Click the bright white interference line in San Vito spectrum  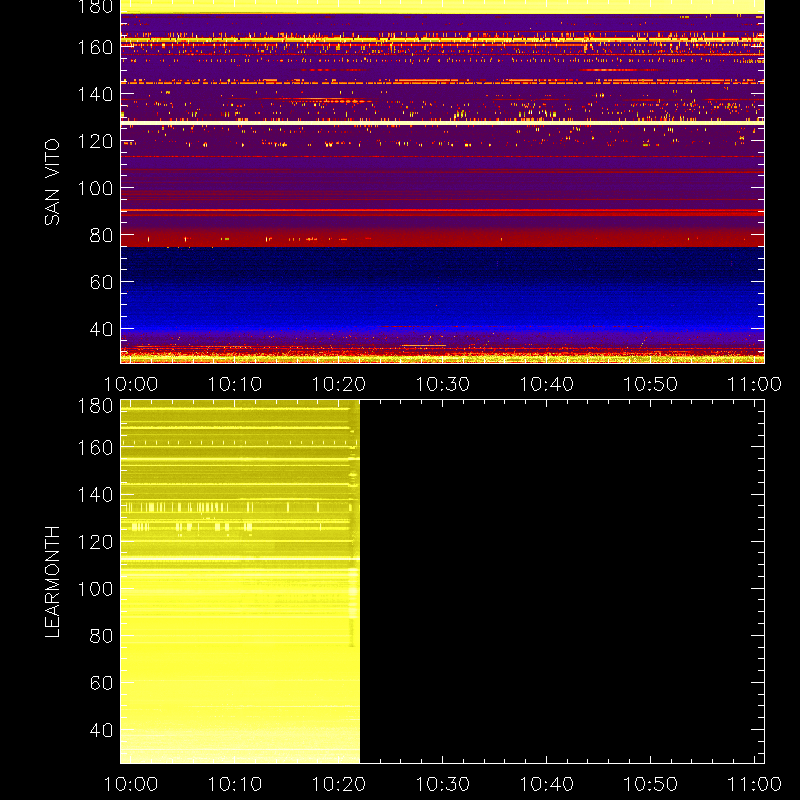(442, 123)
